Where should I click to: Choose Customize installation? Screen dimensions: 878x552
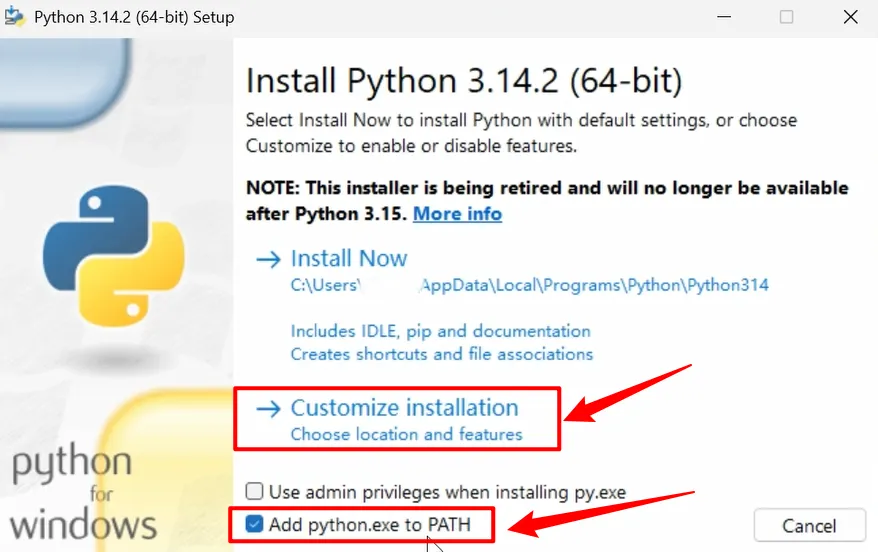[404, 408]
